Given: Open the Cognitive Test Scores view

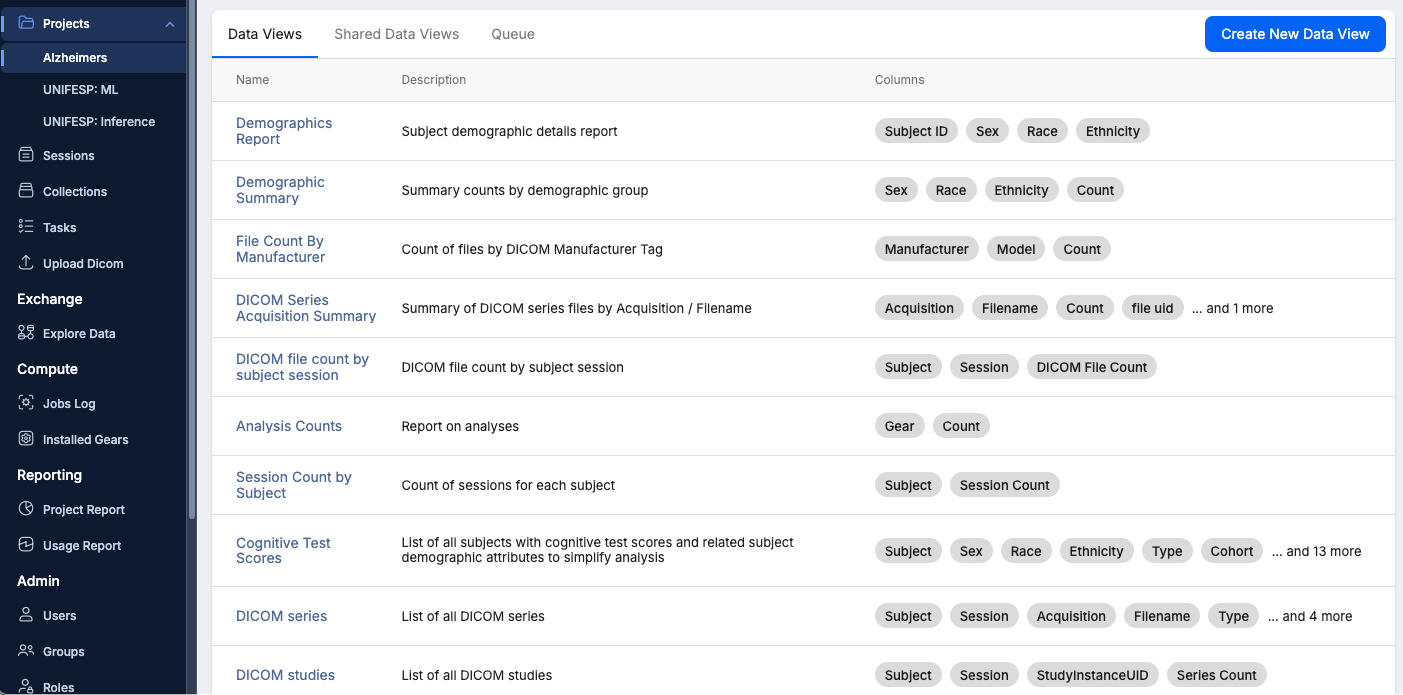Looking at the screenshot, I should point(283,550).
